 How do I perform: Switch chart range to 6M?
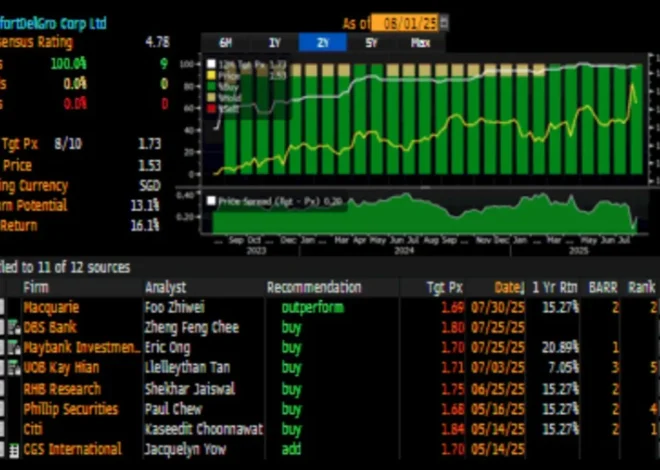(x=226, y=42)
